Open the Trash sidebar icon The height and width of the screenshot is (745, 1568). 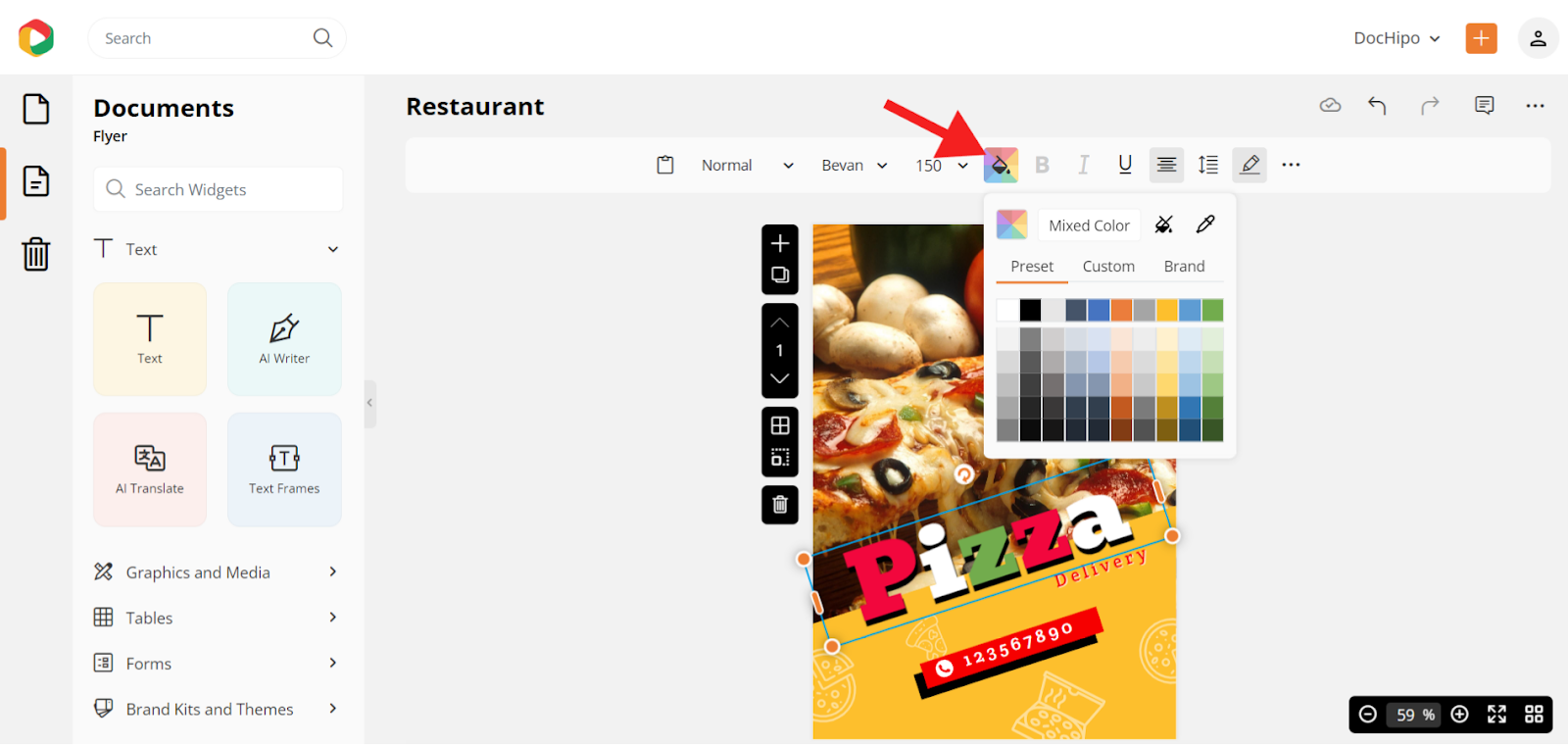[36, 254]
